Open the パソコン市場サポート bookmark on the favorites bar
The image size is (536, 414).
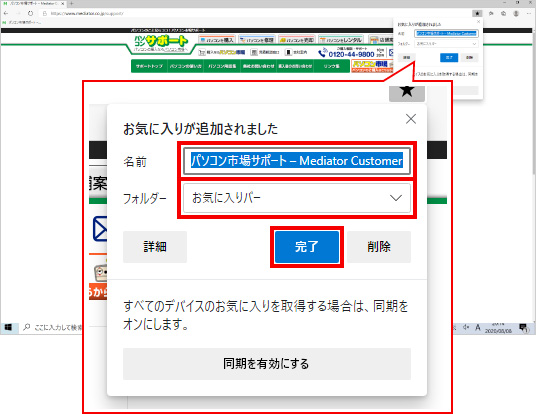21,23
